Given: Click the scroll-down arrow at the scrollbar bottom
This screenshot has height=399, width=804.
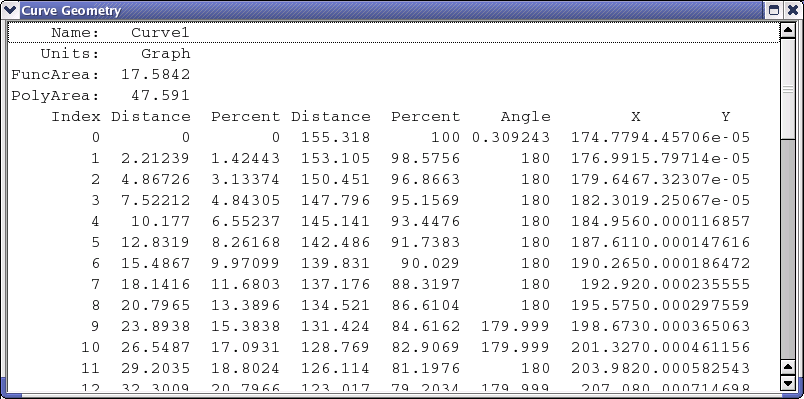Looking at the screenshot, I should (788, 383).
